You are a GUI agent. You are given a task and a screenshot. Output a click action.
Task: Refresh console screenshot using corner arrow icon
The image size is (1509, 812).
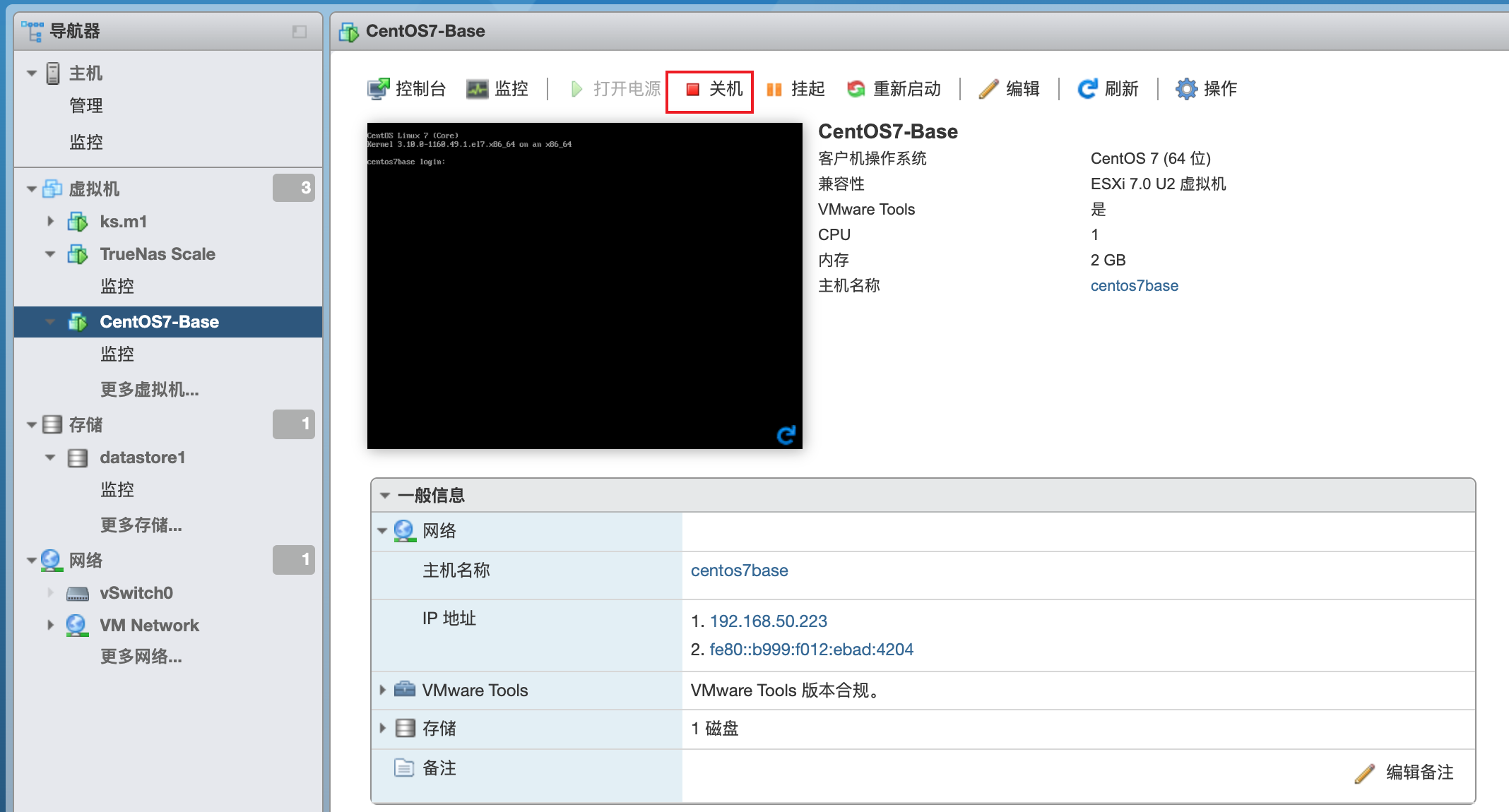click(x=786, y=435)
